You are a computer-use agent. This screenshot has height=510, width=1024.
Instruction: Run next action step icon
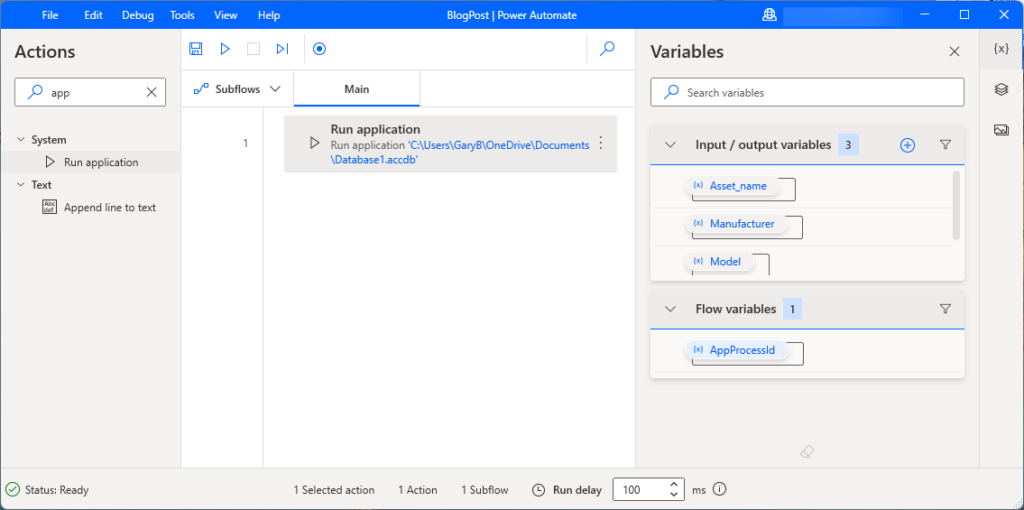[x=282, y=49]
